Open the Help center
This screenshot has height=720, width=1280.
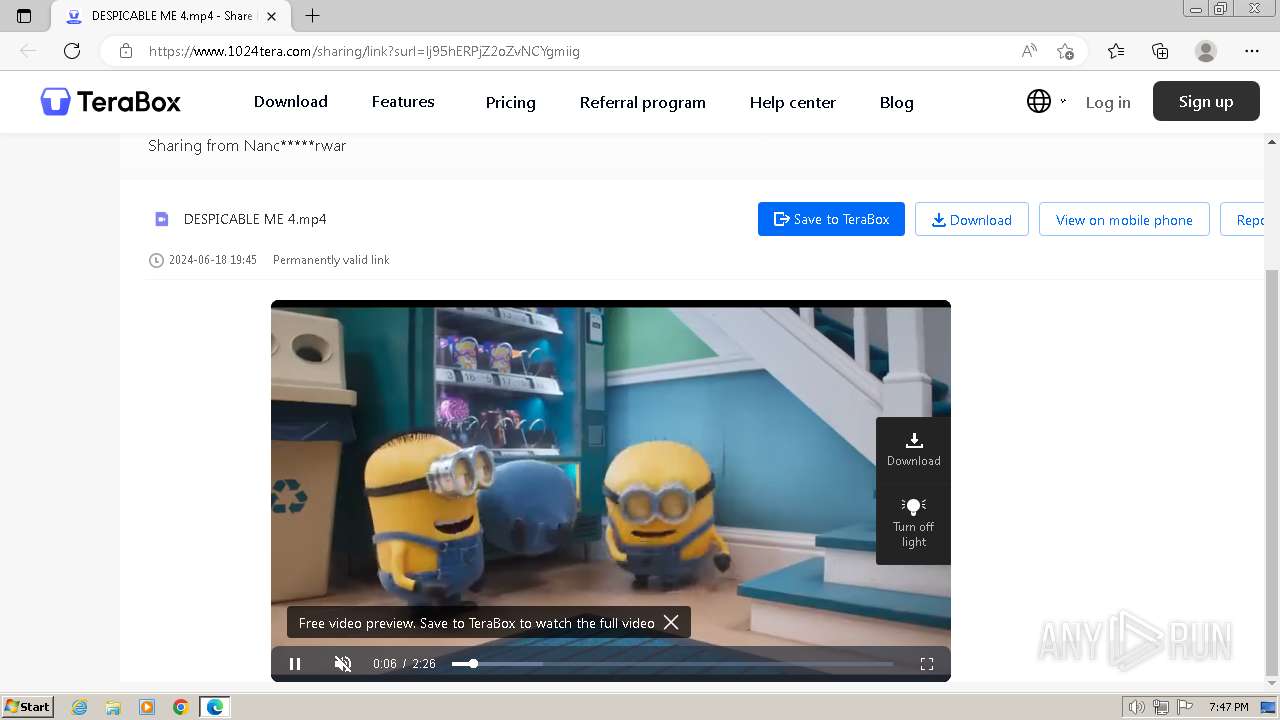[x=792, y=102]
